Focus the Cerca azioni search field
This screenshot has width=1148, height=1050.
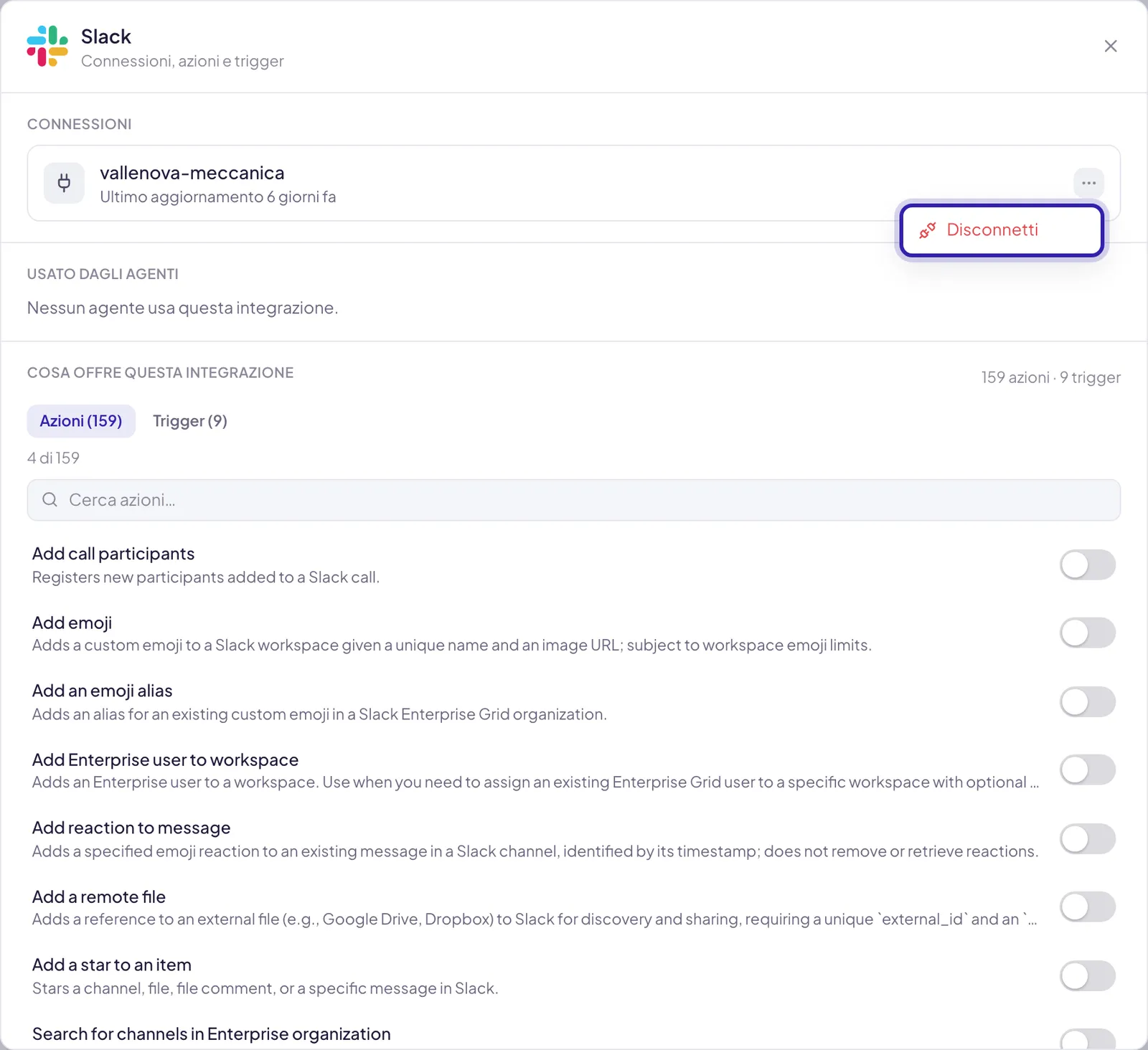tap(574, 500)
